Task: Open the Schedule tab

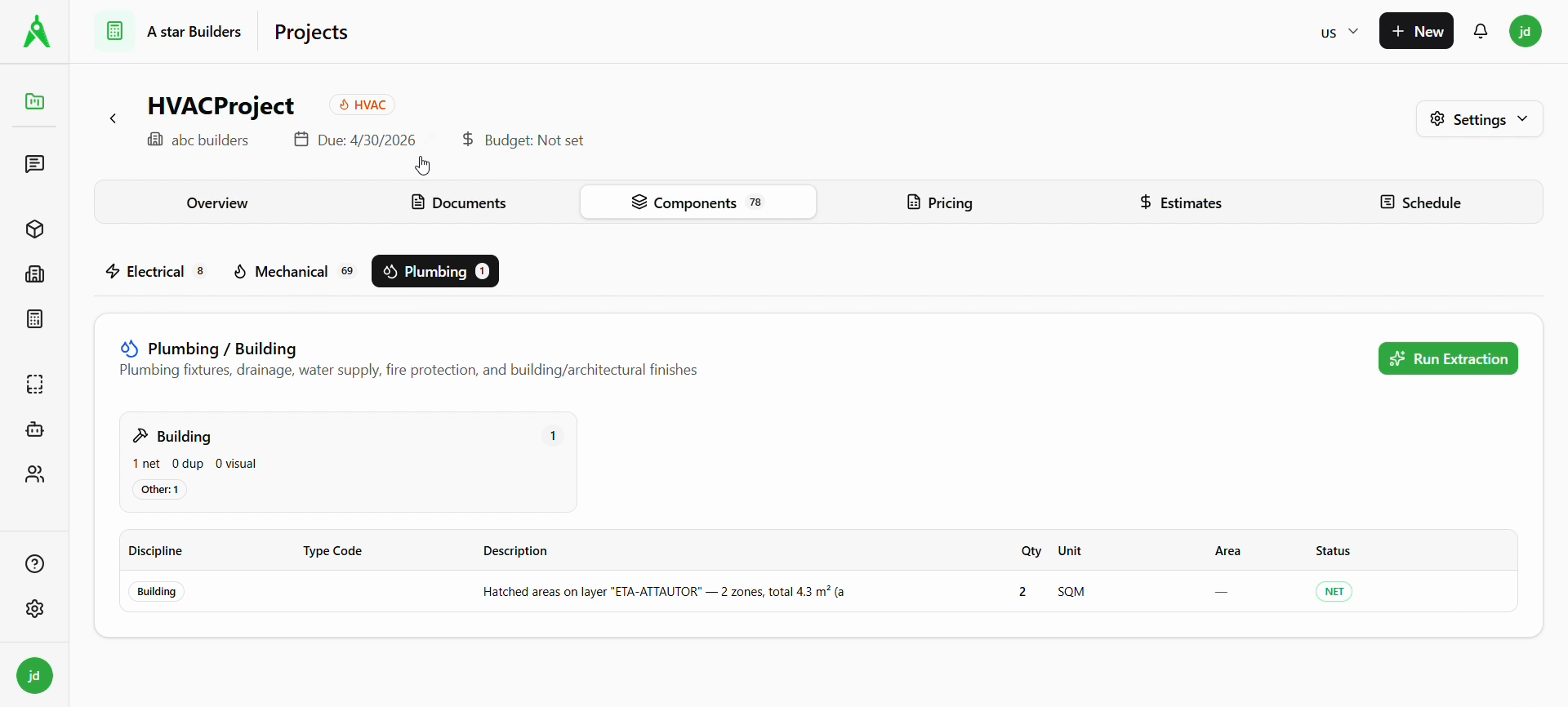Action: [x=1419, y=202]
